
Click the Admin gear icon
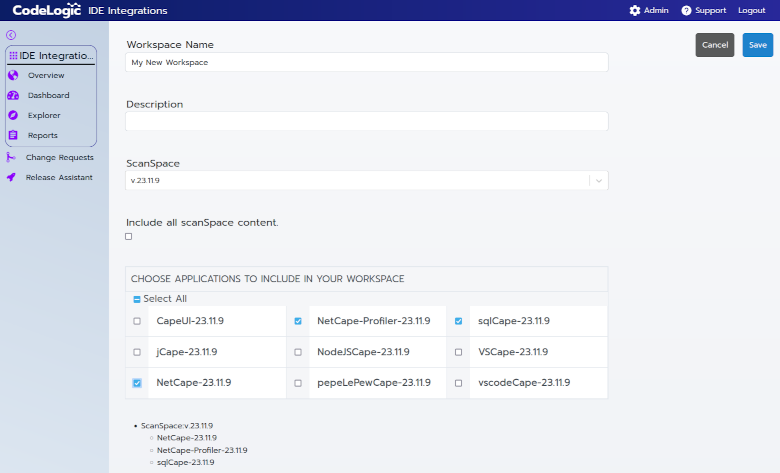(635, 10)
